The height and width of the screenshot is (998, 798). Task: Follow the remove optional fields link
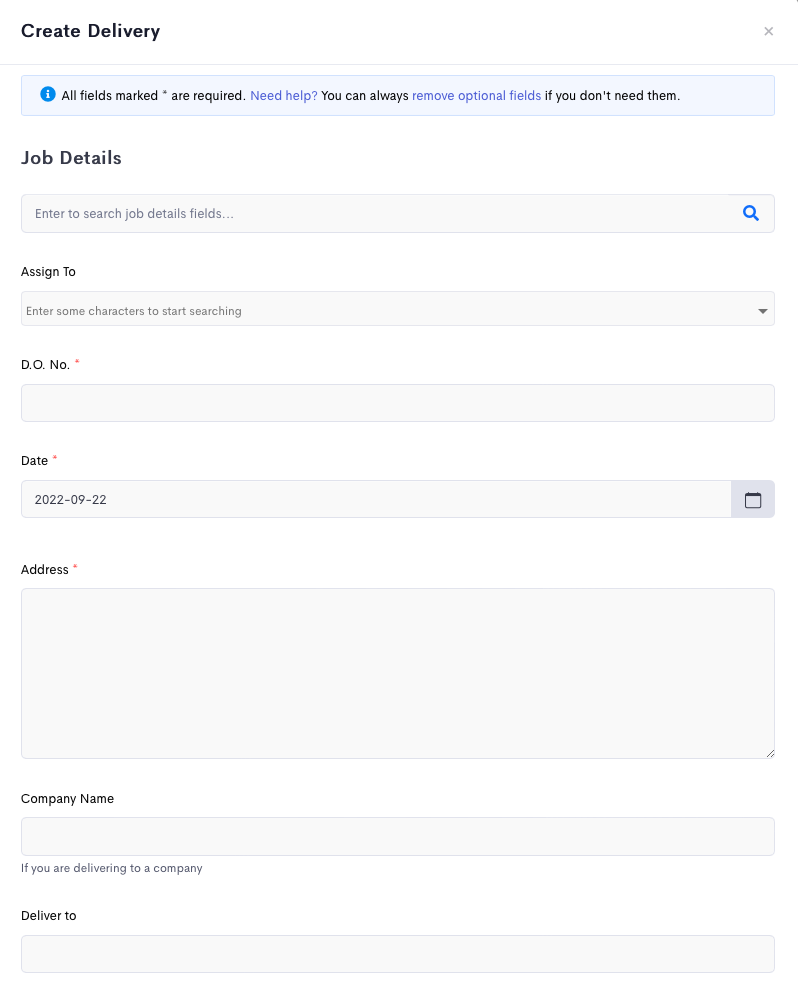point(477,95)
